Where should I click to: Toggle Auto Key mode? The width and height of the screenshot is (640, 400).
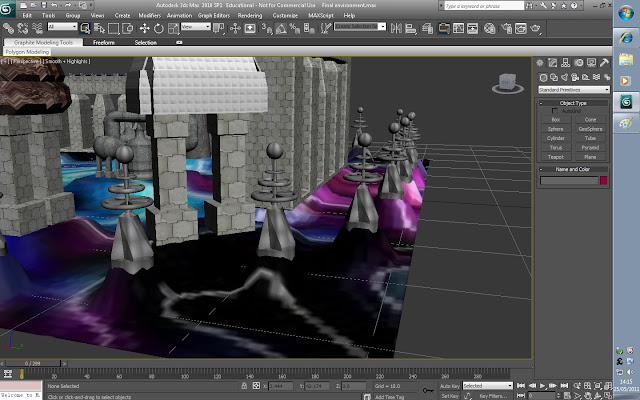pyautogui.click(x=449, y=386)
